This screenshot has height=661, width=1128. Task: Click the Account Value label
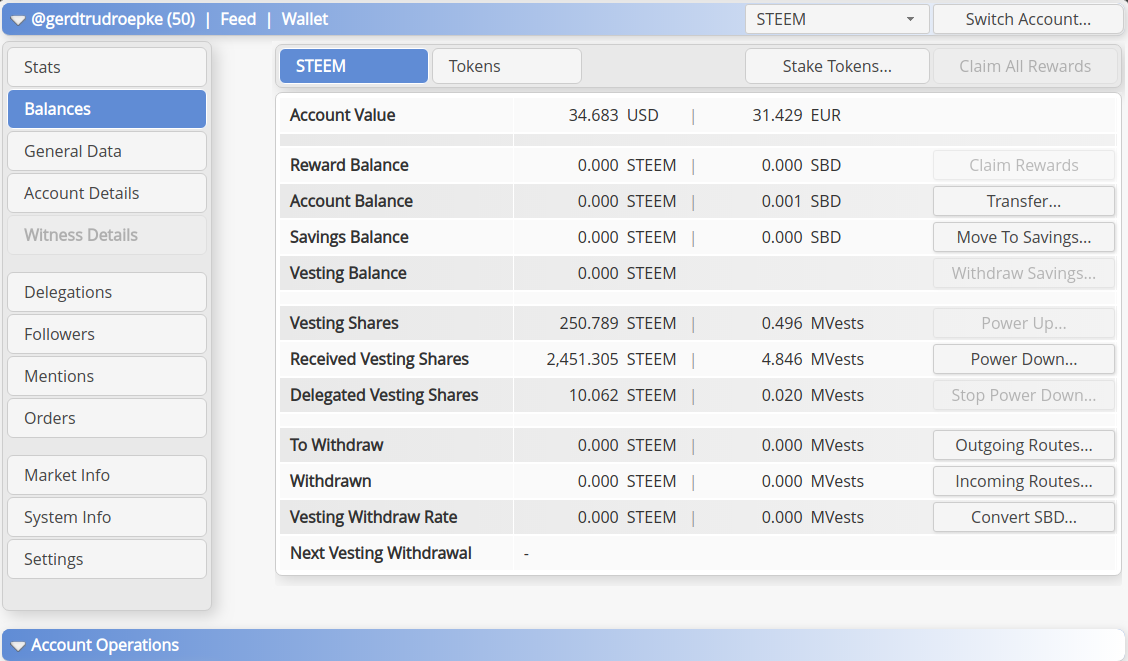[342, 115]
